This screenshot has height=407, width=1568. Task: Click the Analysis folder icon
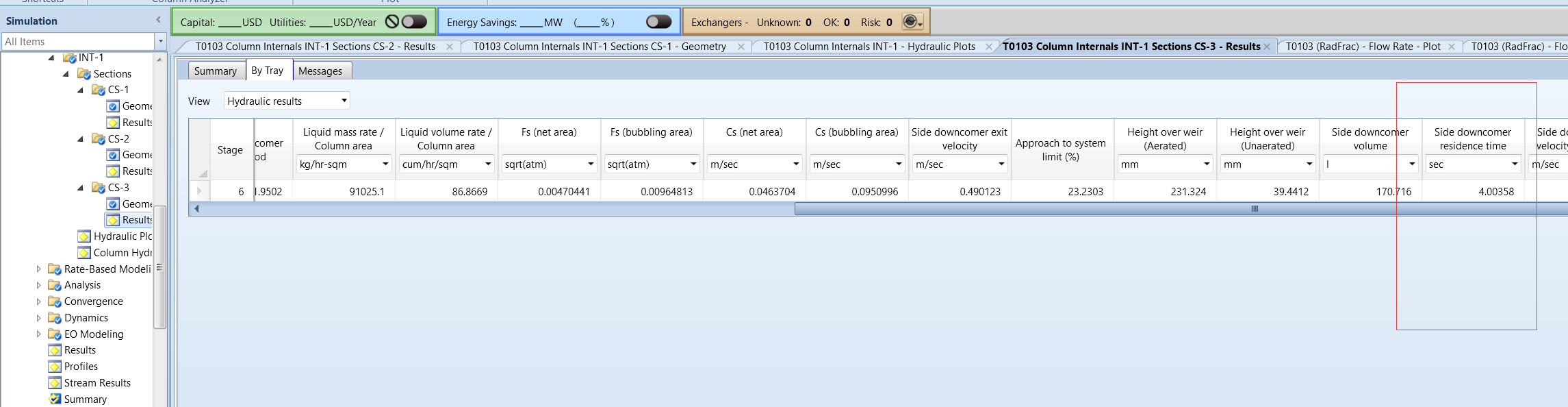click(x=55, y=285)
